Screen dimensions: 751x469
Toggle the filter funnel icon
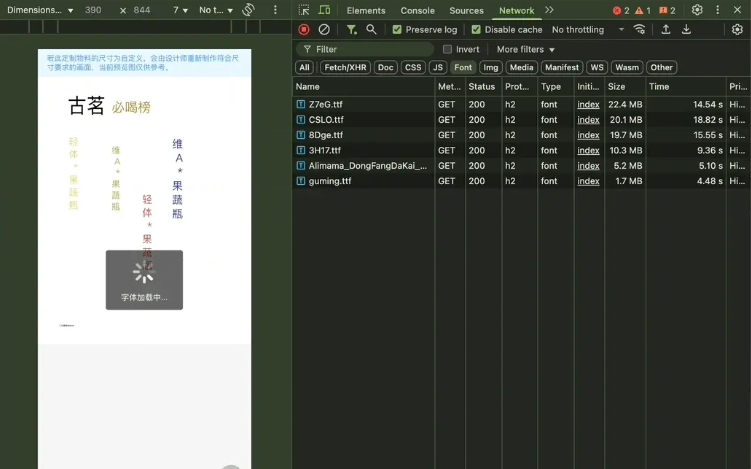[x=352, y=30]
